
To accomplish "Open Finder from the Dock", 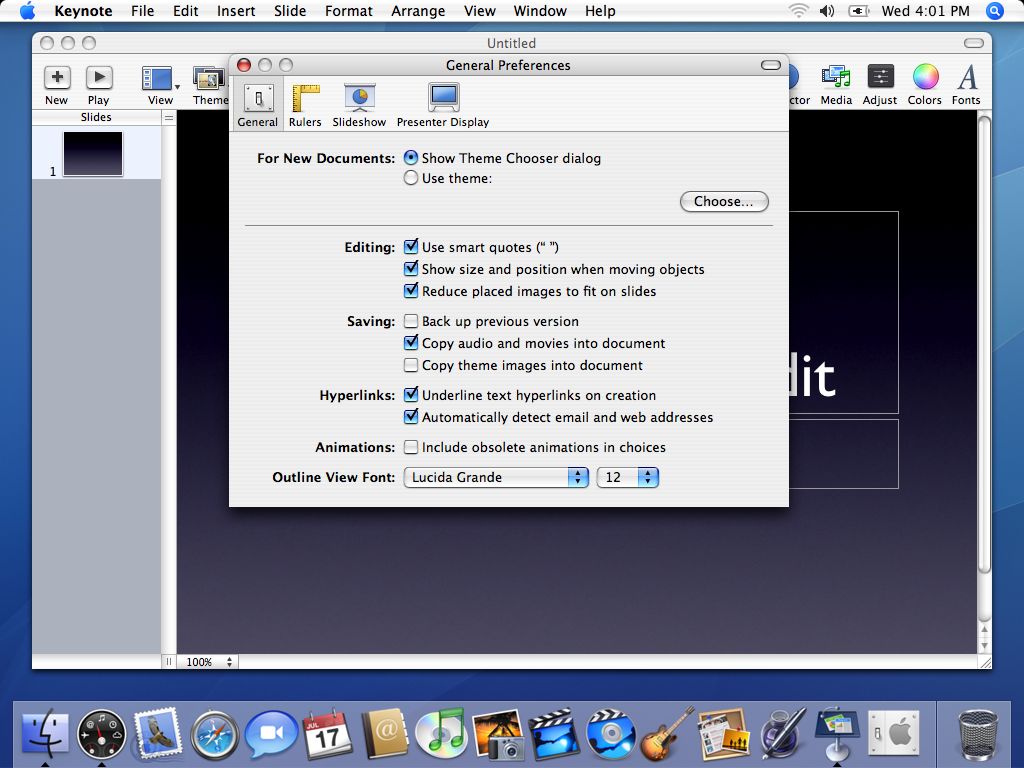I will pyautogui.click(x=44, y=735).
